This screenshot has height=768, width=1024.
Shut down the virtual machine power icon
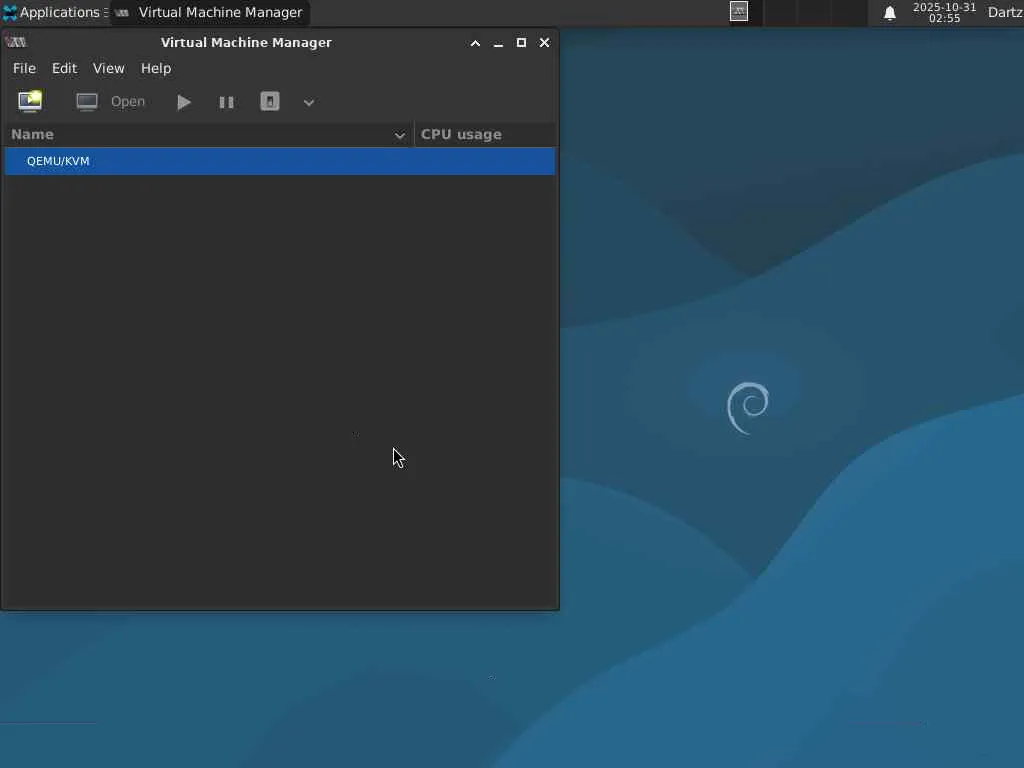pos(270,101)
